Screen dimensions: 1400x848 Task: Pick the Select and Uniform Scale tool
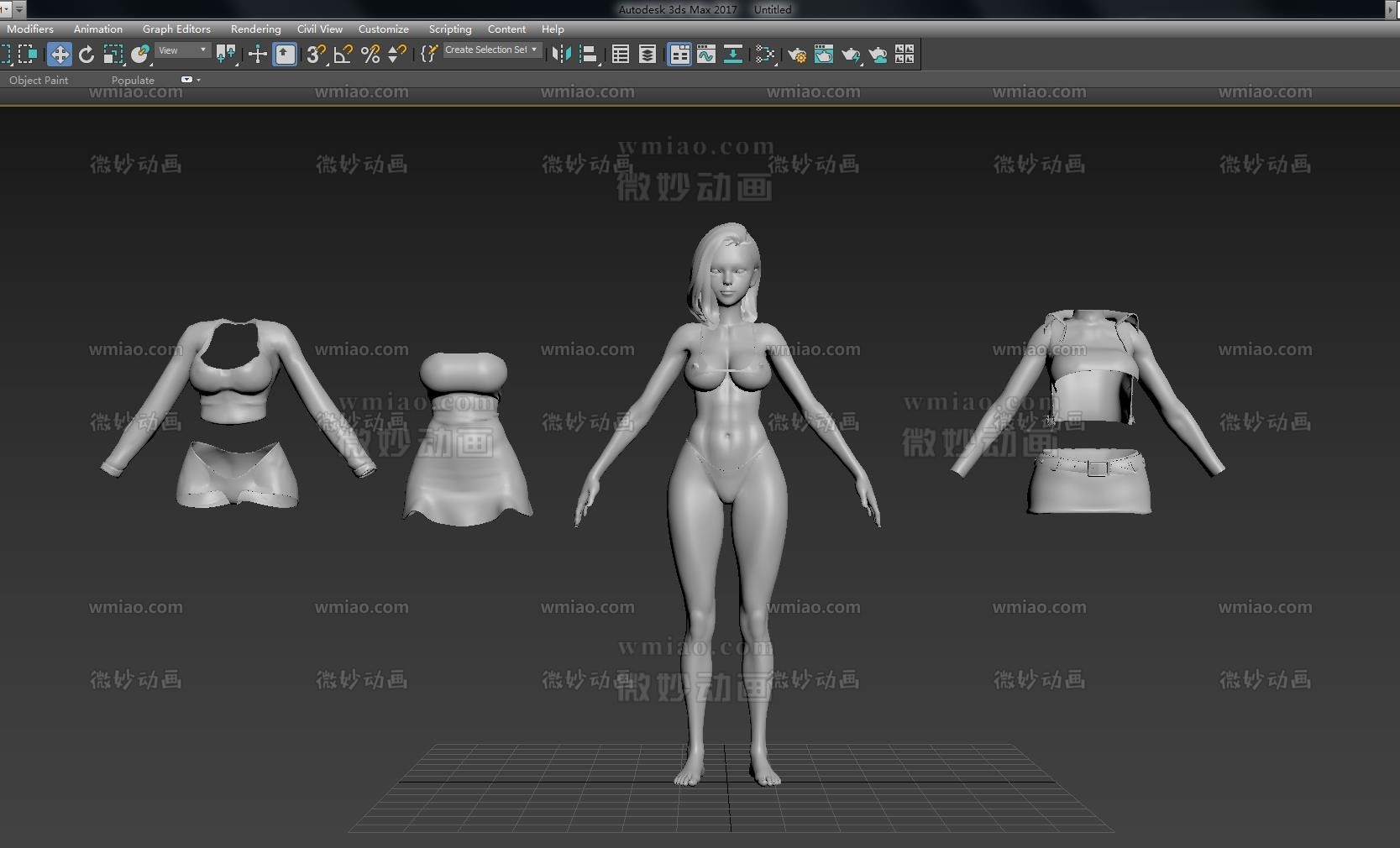(113, 55)
